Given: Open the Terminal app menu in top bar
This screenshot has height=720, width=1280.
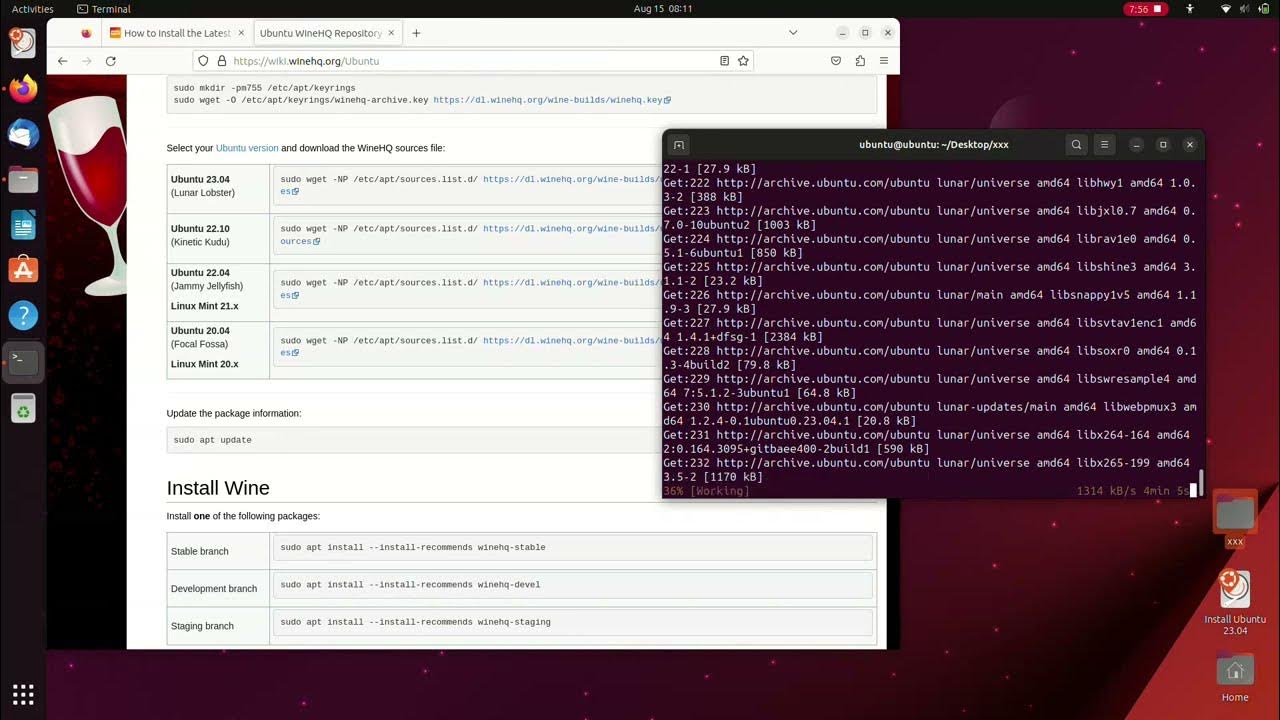Looking at the screenshot, I should click(103, 9).
